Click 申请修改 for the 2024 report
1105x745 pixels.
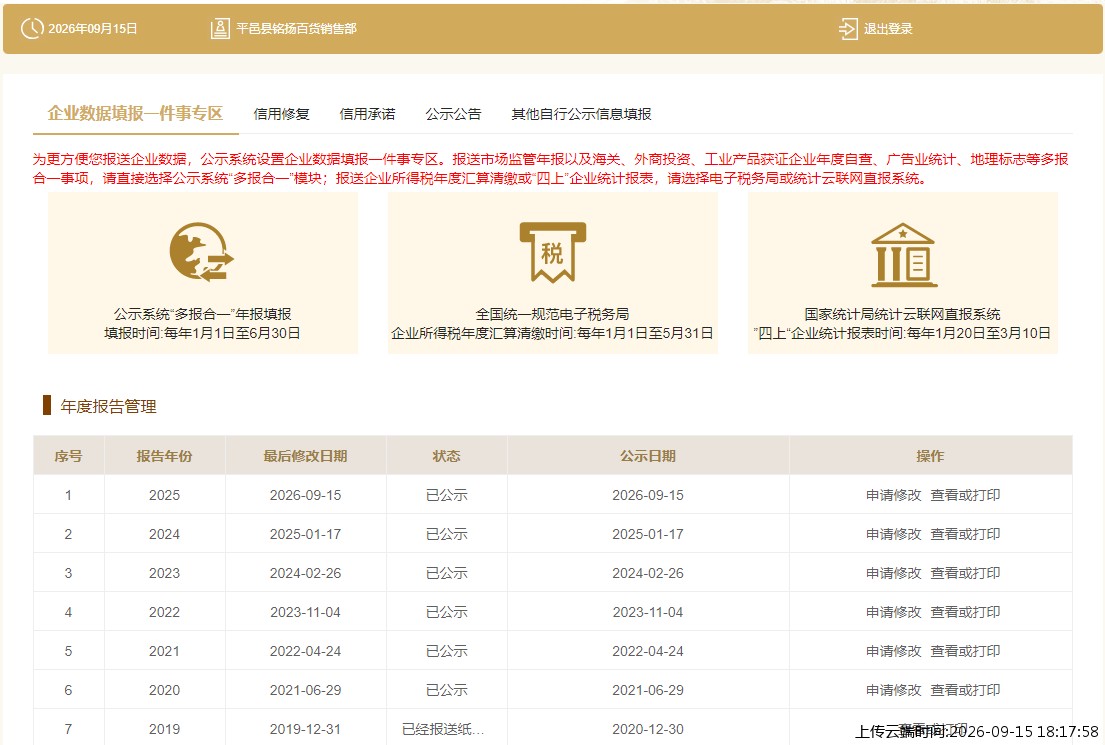click(894, 534)
